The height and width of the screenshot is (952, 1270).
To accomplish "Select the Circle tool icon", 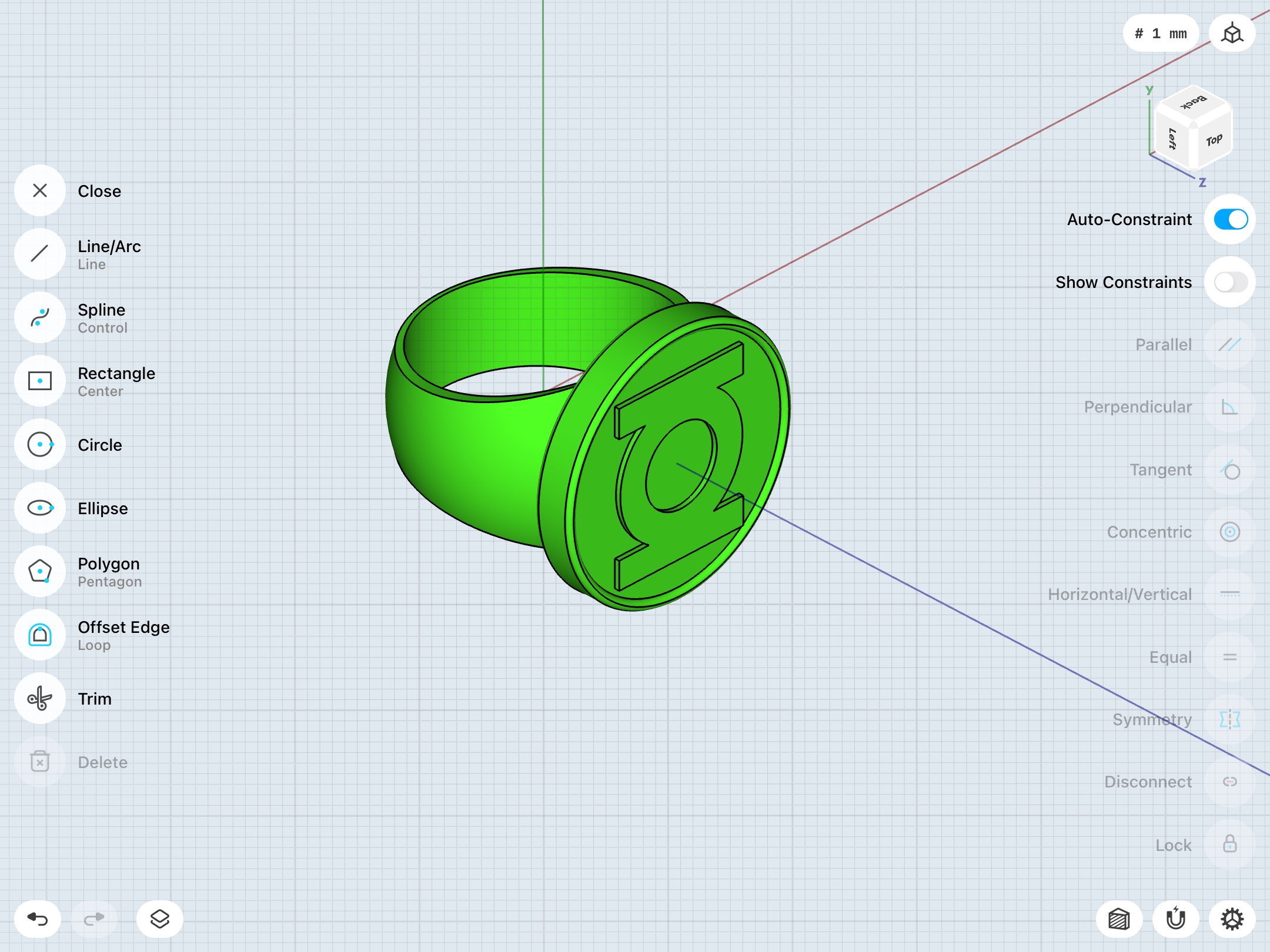I will pos(40,444).
